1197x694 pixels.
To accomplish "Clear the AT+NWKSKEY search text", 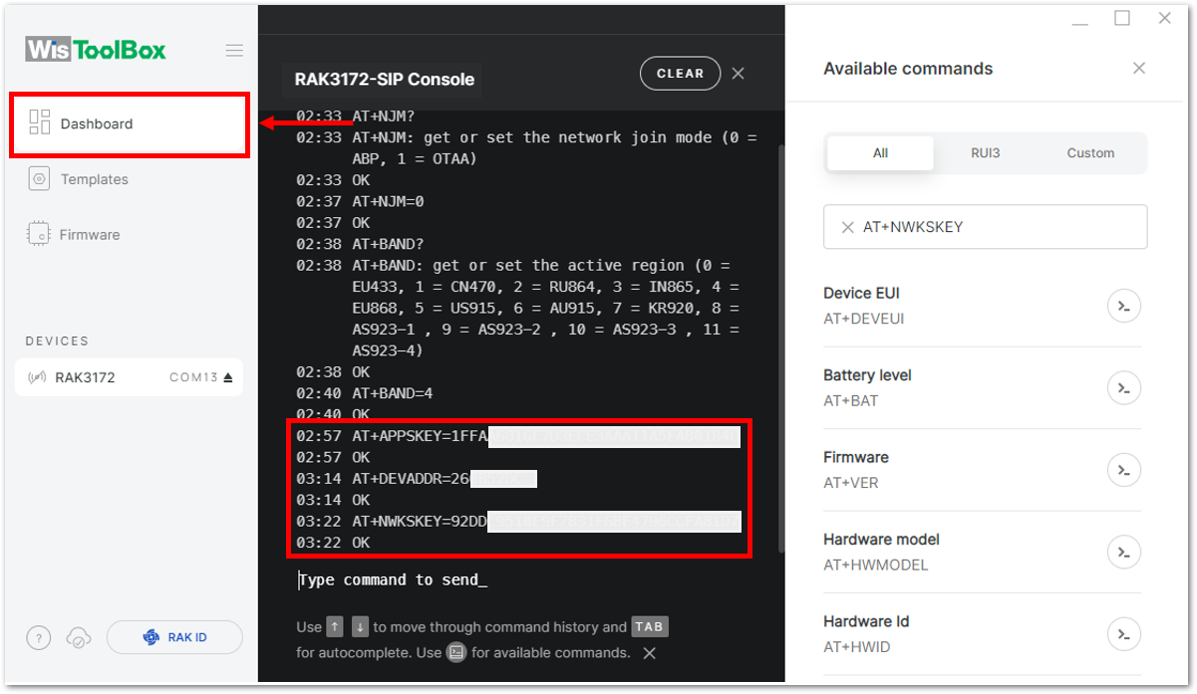I will pyautogui.click(x=847, y=227).
